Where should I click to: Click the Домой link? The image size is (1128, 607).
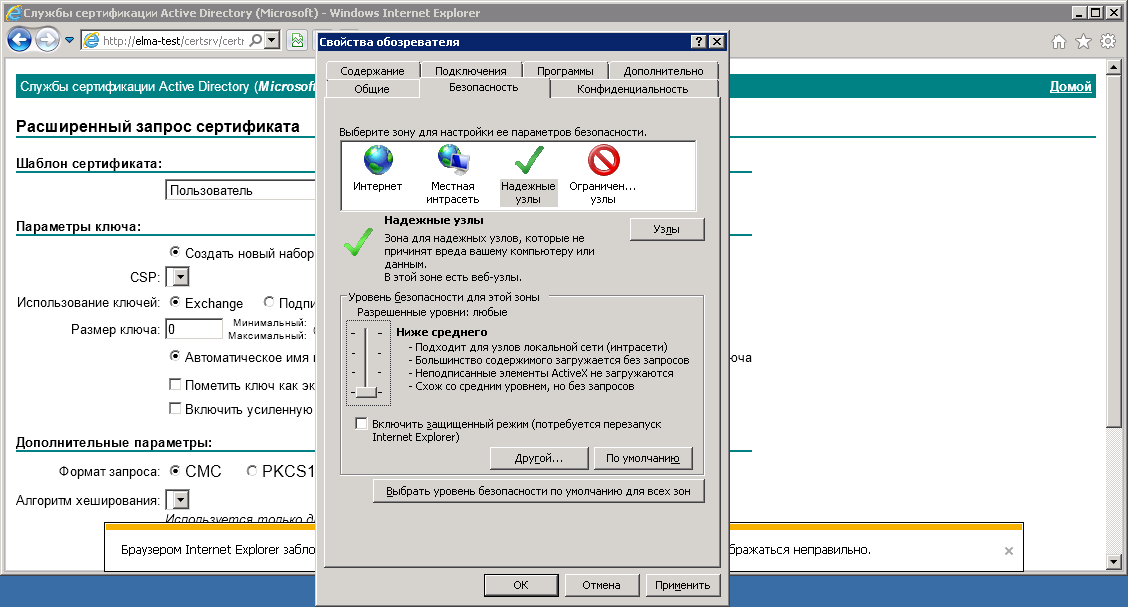click(1070, 87)
